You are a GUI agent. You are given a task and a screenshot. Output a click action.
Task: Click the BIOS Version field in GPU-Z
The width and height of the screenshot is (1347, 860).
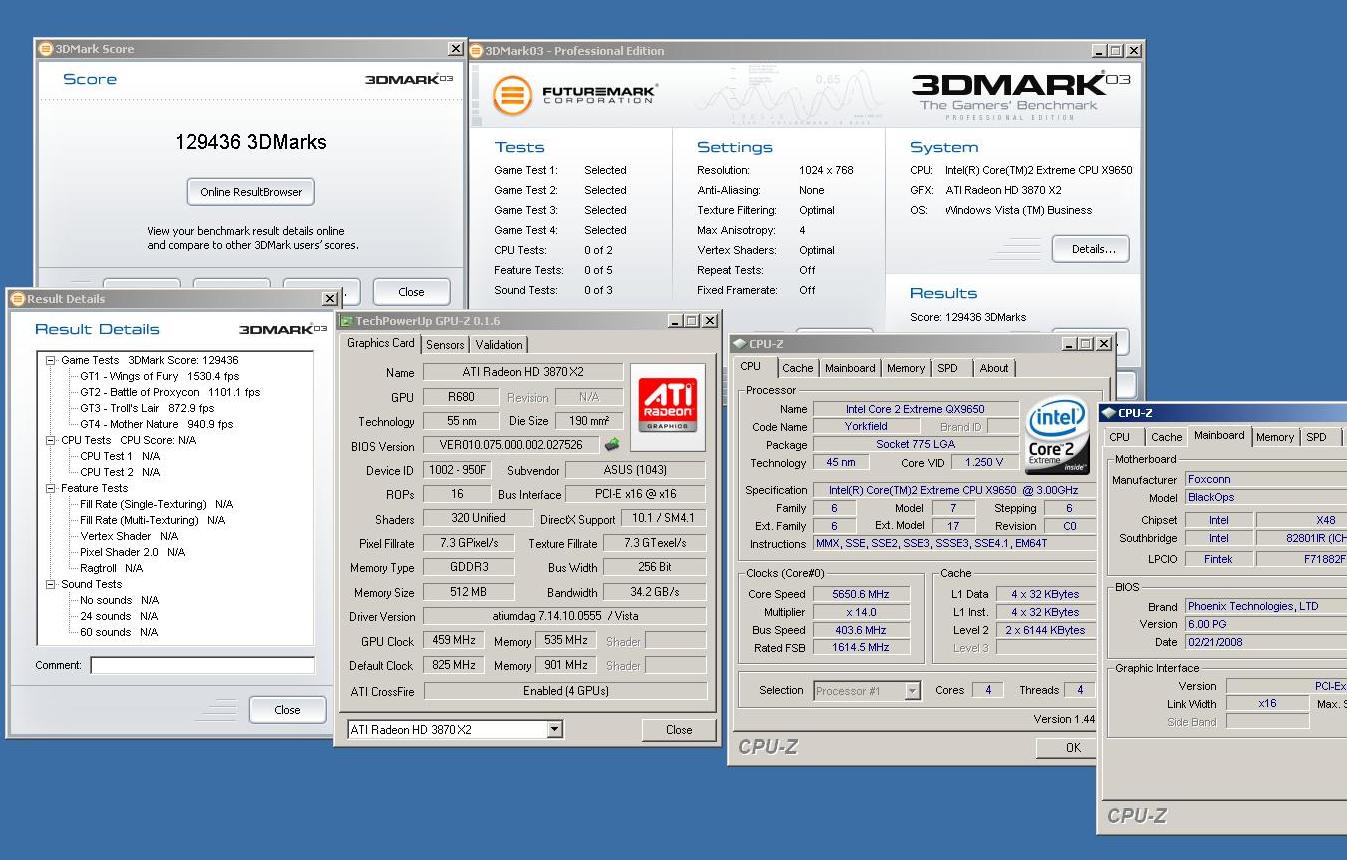pyautogui.click(x=510, y=445)
